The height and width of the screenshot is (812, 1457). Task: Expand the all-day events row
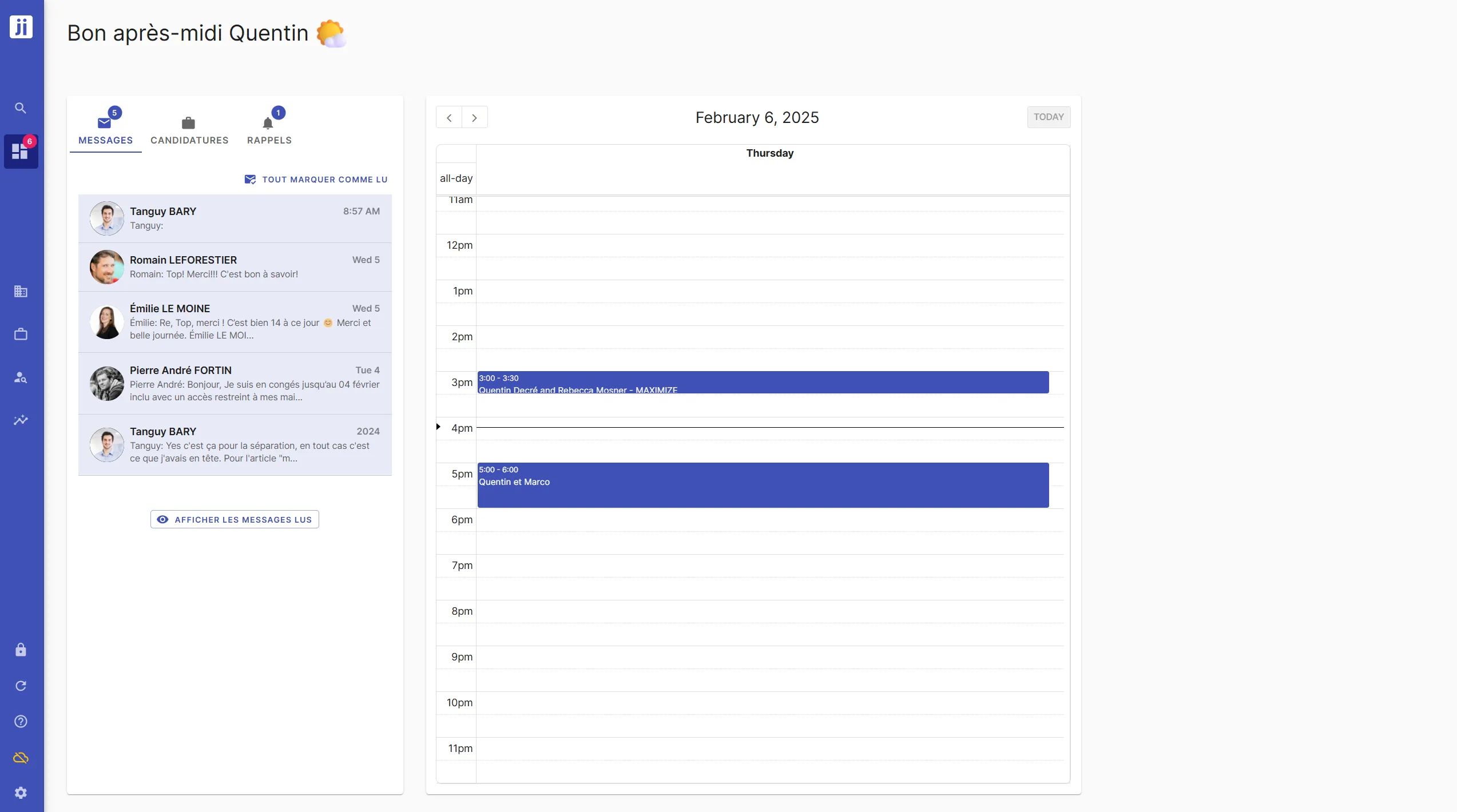coord(456,178)
